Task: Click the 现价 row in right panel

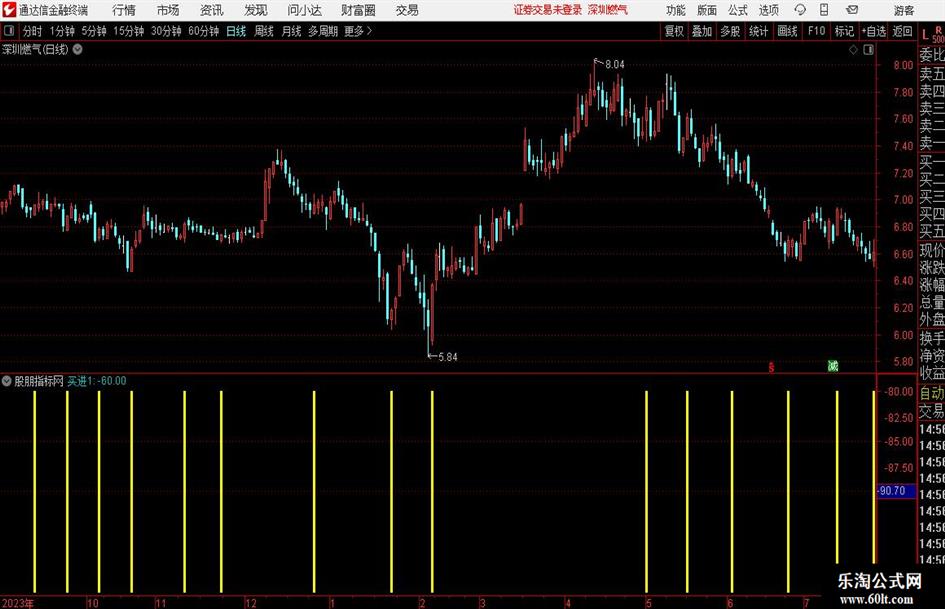Action: pyautogui.click(x=932, y=250)
